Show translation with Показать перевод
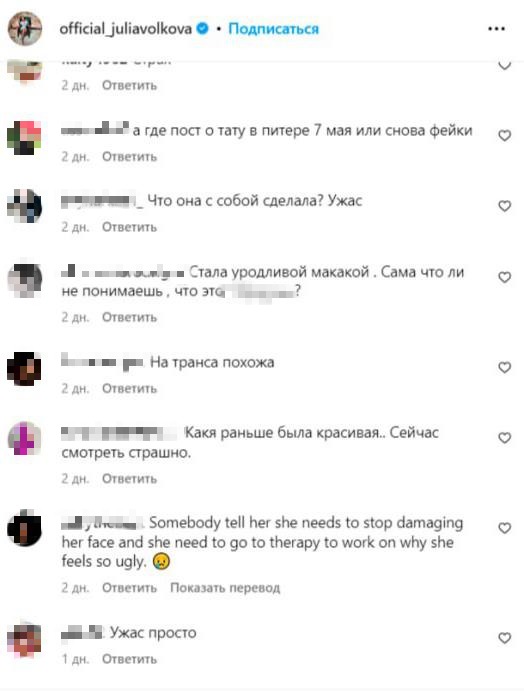Viewport: 524px width, 693px height. click(225, 588)
